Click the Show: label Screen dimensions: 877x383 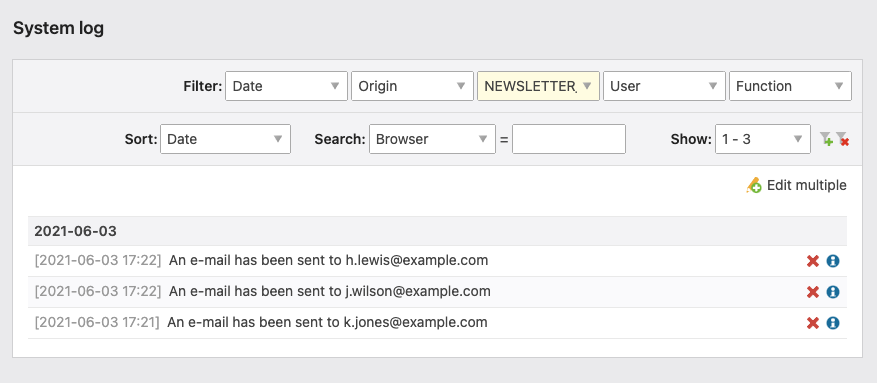691,139
